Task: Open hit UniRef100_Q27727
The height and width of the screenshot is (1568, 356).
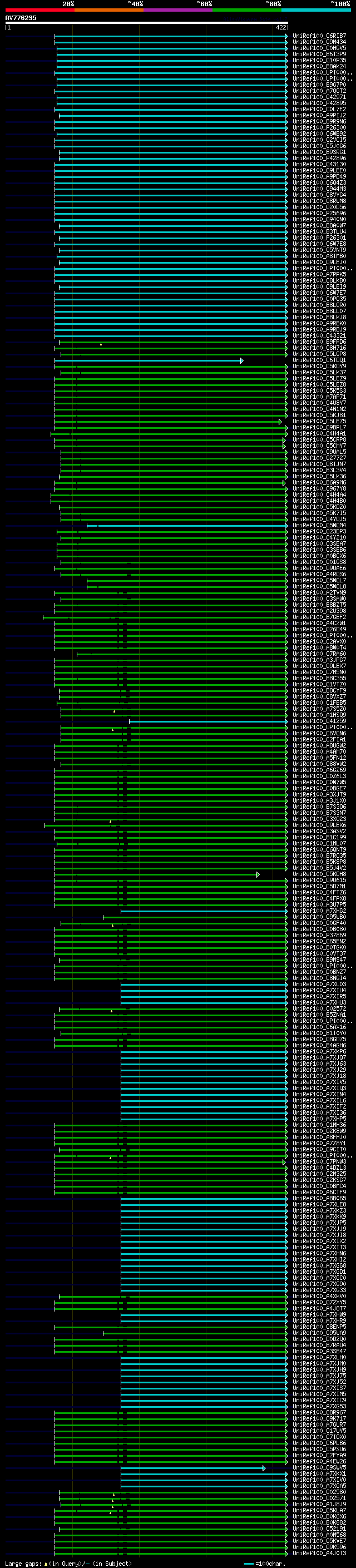Action: coord(319,458)
